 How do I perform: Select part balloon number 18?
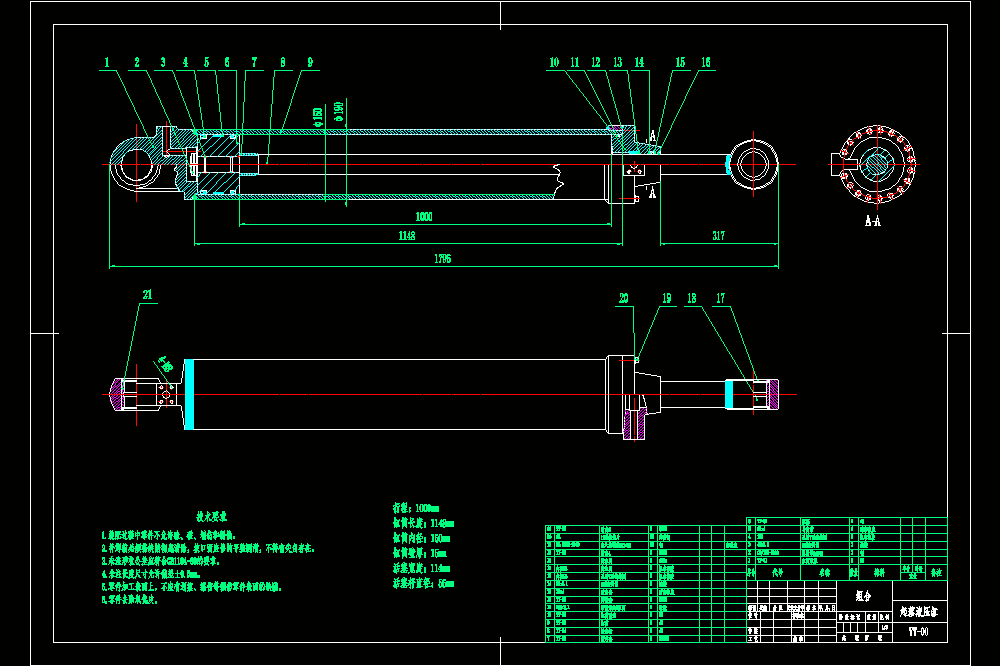692,299
